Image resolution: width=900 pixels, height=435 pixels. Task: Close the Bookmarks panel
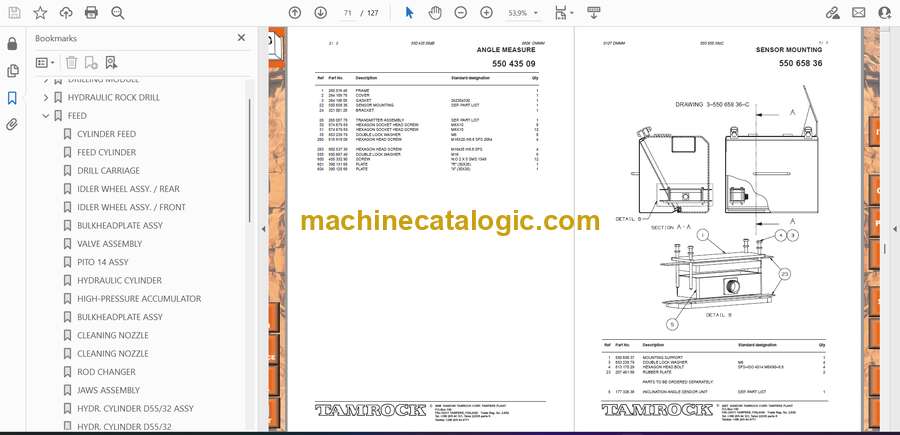coord(241,38)
